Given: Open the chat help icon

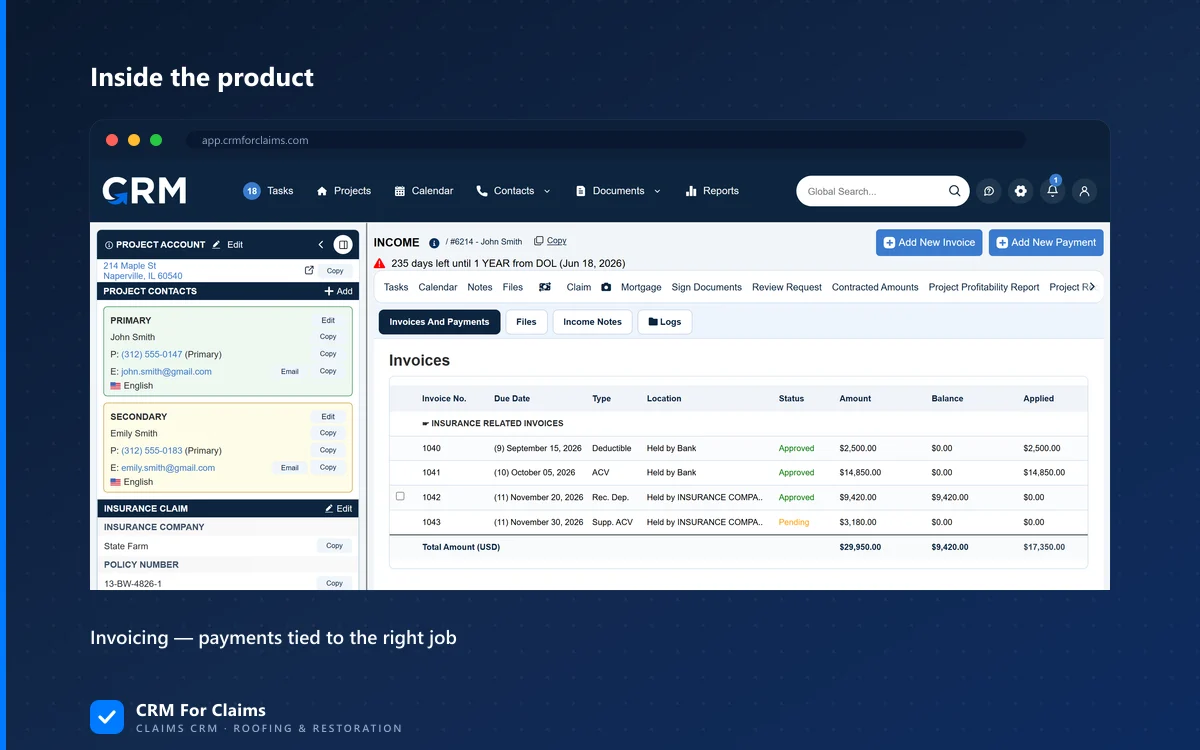Looking at the screenshot, I should coord(989,191).
